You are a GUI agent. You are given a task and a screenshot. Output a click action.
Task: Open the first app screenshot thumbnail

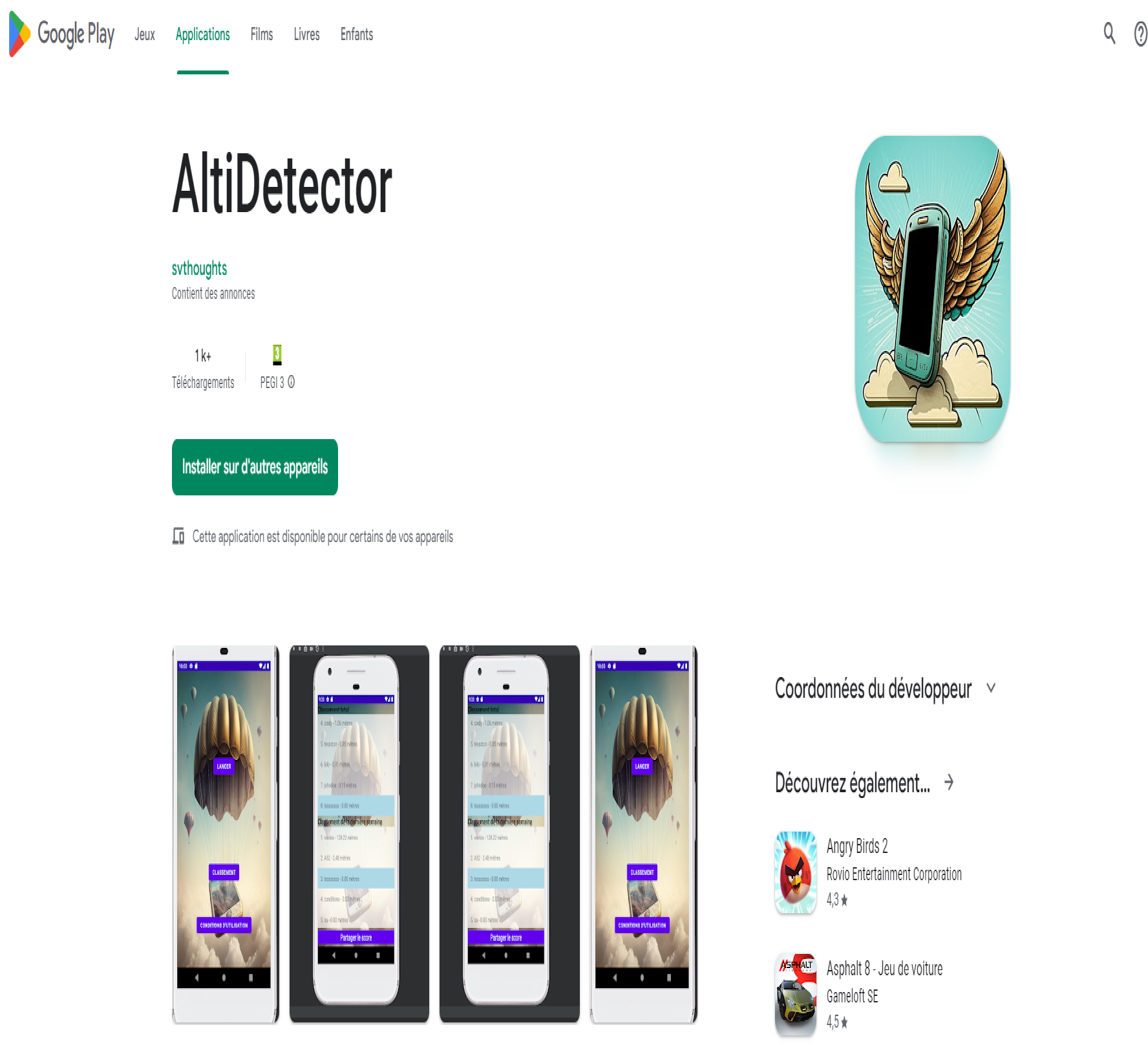(x=226, y=834)
